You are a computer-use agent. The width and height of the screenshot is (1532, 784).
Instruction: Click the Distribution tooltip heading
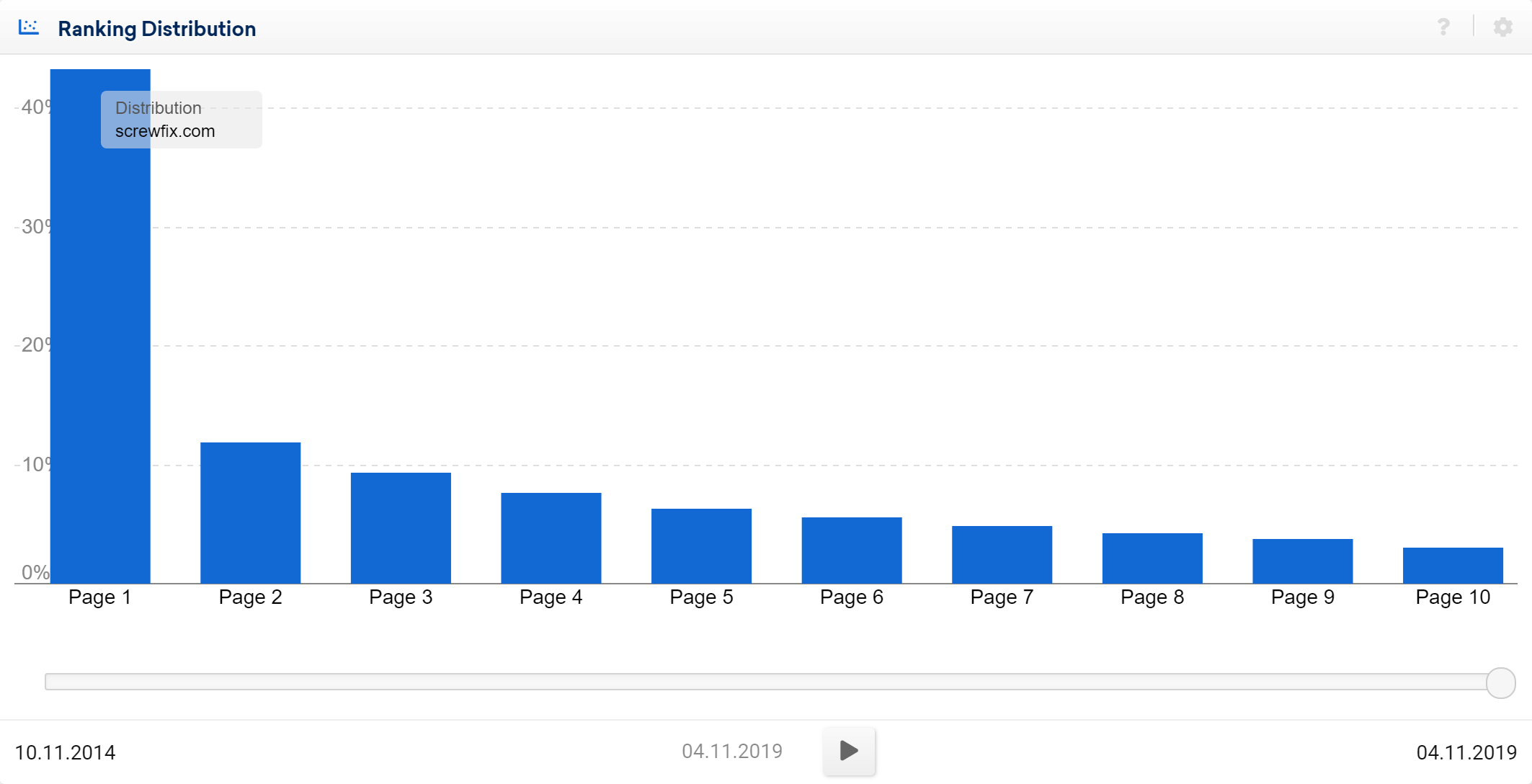pos(159,108)
